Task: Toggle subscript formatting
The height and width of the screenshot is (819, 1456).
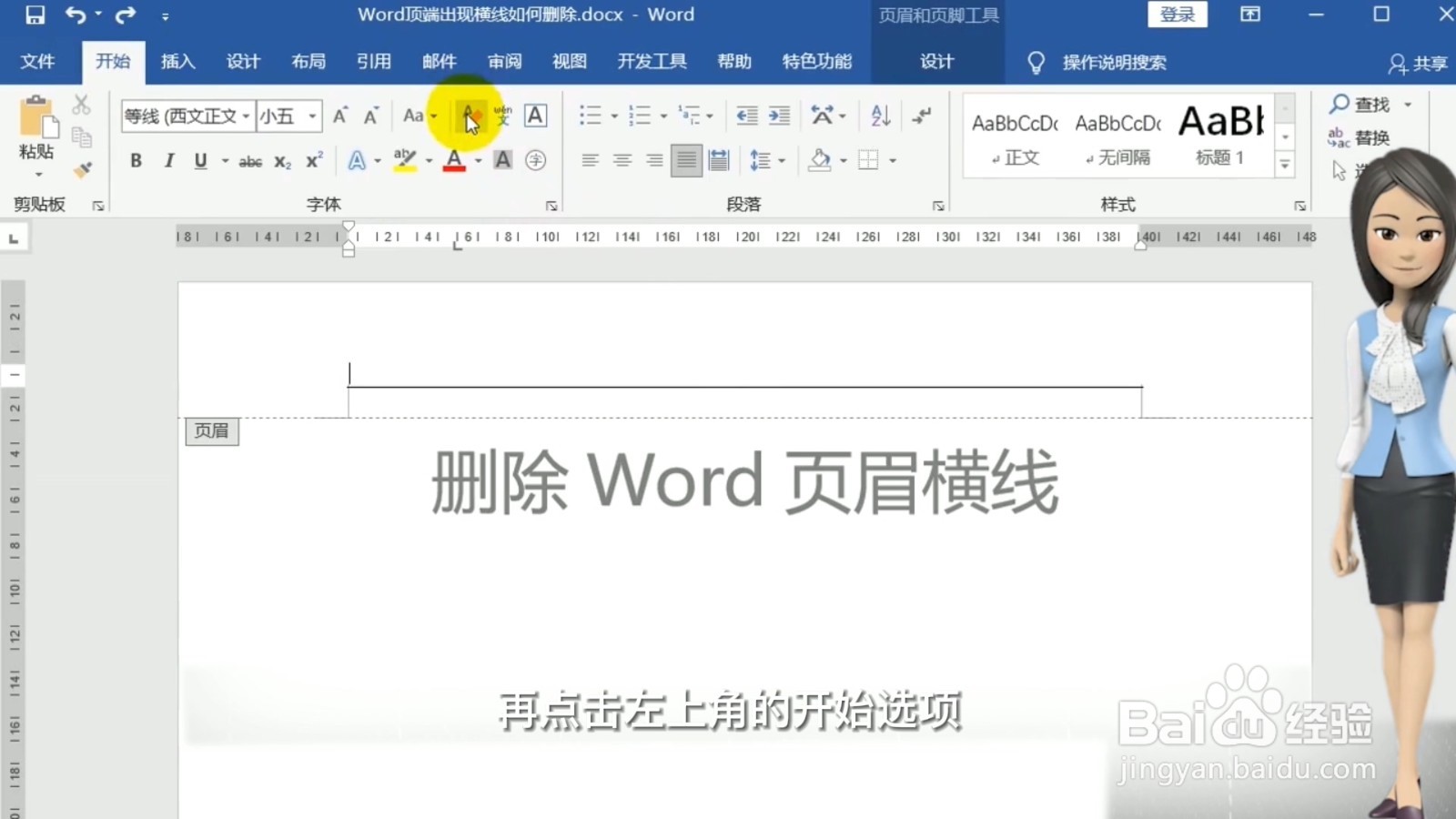Action: (283, 161)
